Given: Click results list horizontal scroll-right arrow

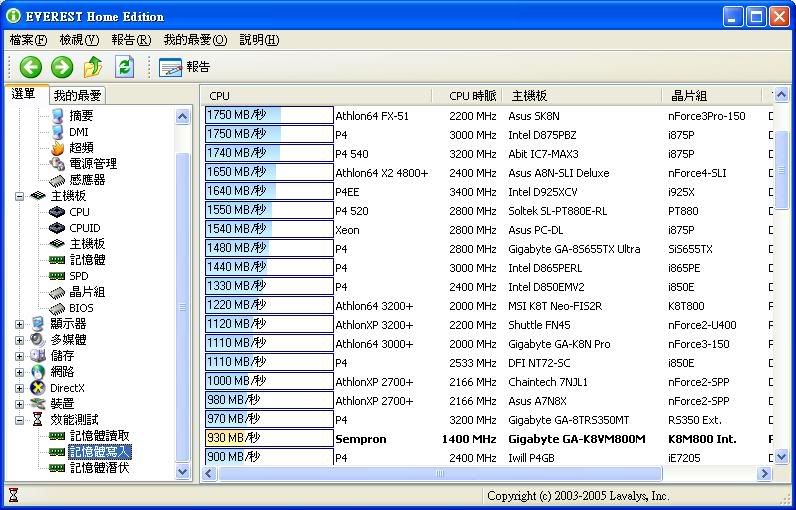Looking at the screenshot, I should click(x=764, y=474).
